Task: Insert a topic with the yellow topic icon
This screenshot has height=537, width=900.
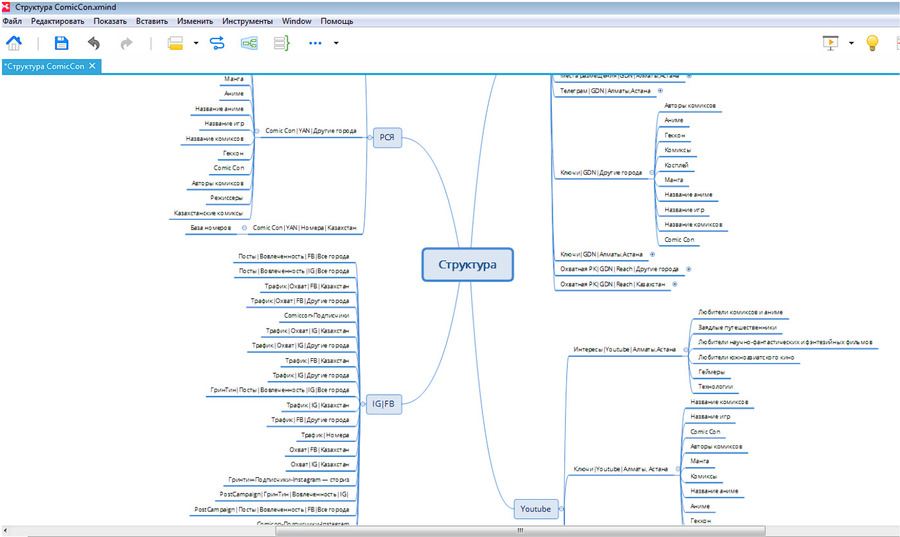Action: point(175,43)
